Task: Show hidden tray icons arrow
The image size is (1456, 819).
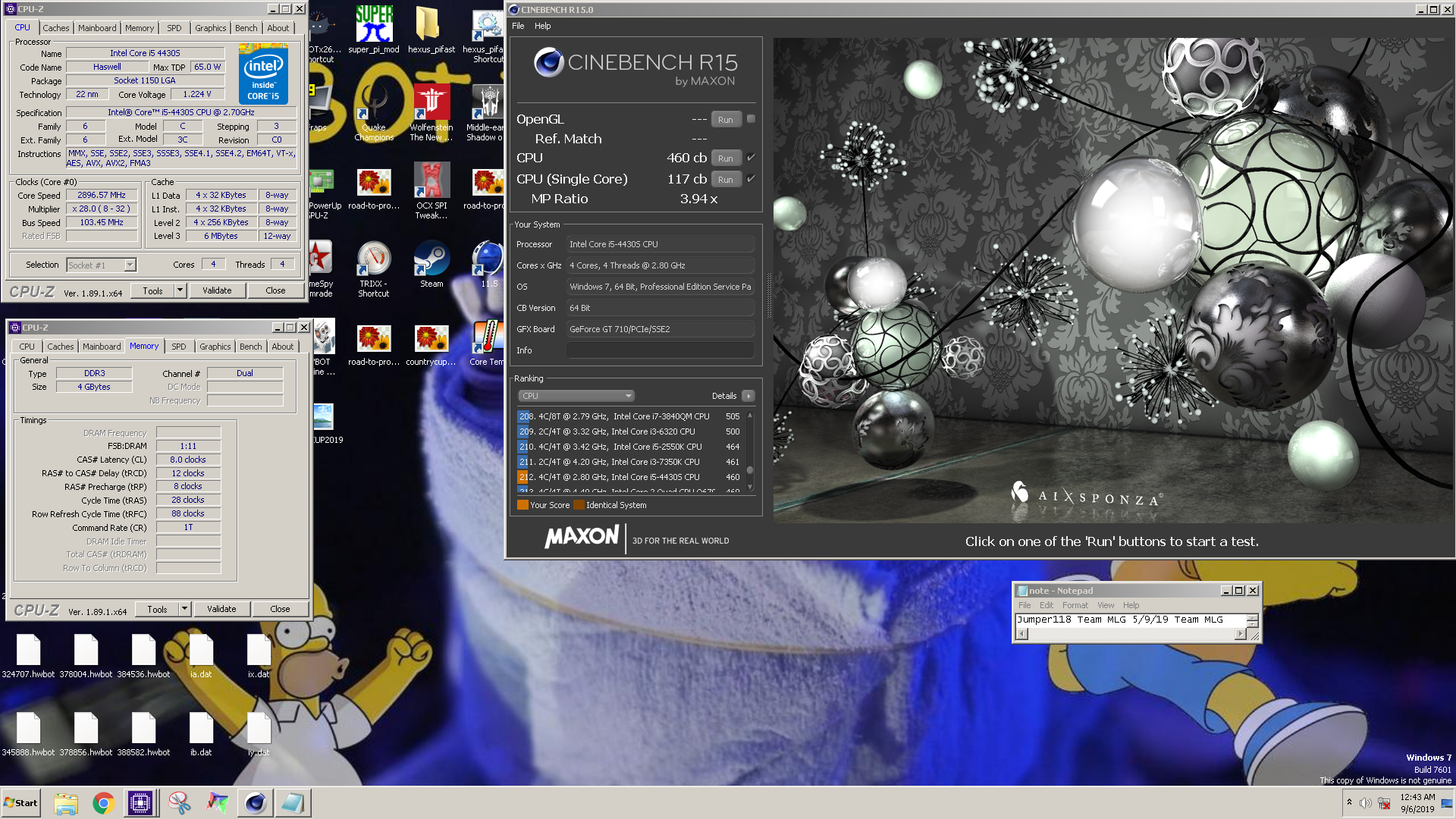Action: (x=1349, y=802)
